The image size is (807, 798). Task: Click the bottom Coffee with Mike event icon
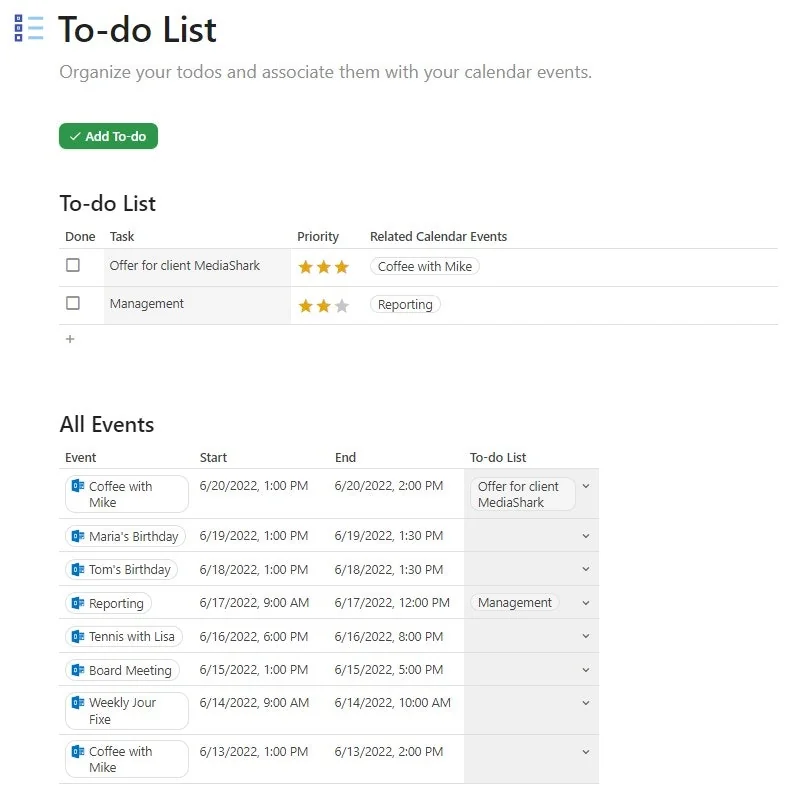(80, 752)
